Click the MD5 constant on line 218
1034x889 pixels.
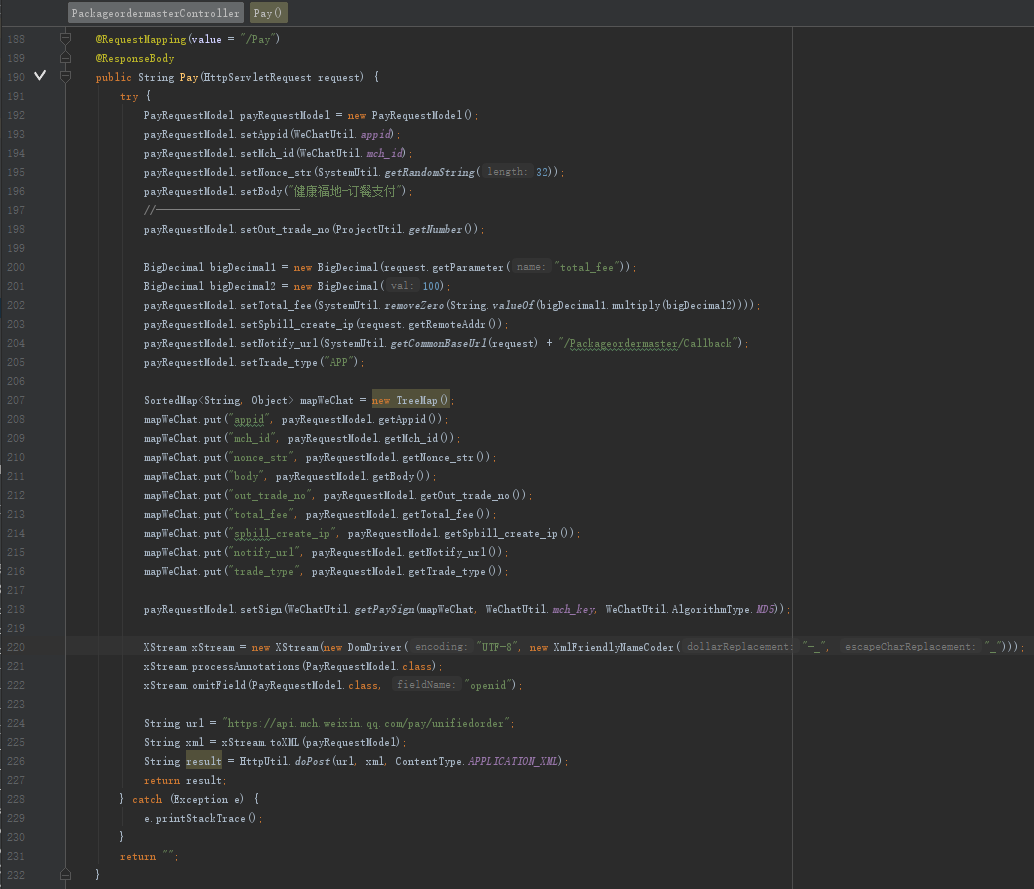[766, 609]
